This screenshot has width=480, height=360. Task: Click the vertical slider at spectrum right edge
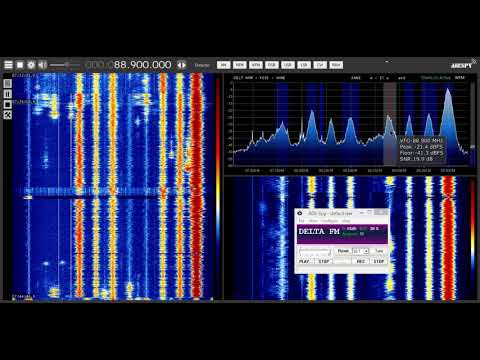click(x=472, y=124)
